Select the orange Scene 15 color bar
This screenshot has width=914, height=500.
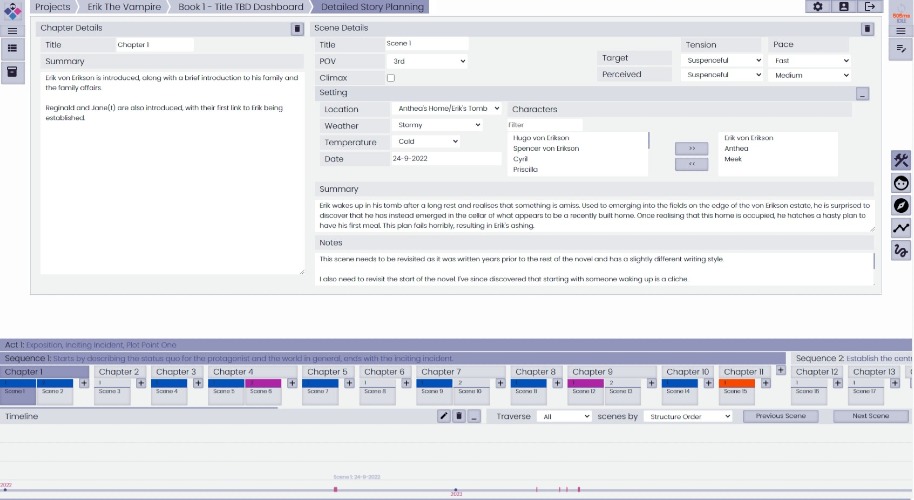(x=737, y=383)
